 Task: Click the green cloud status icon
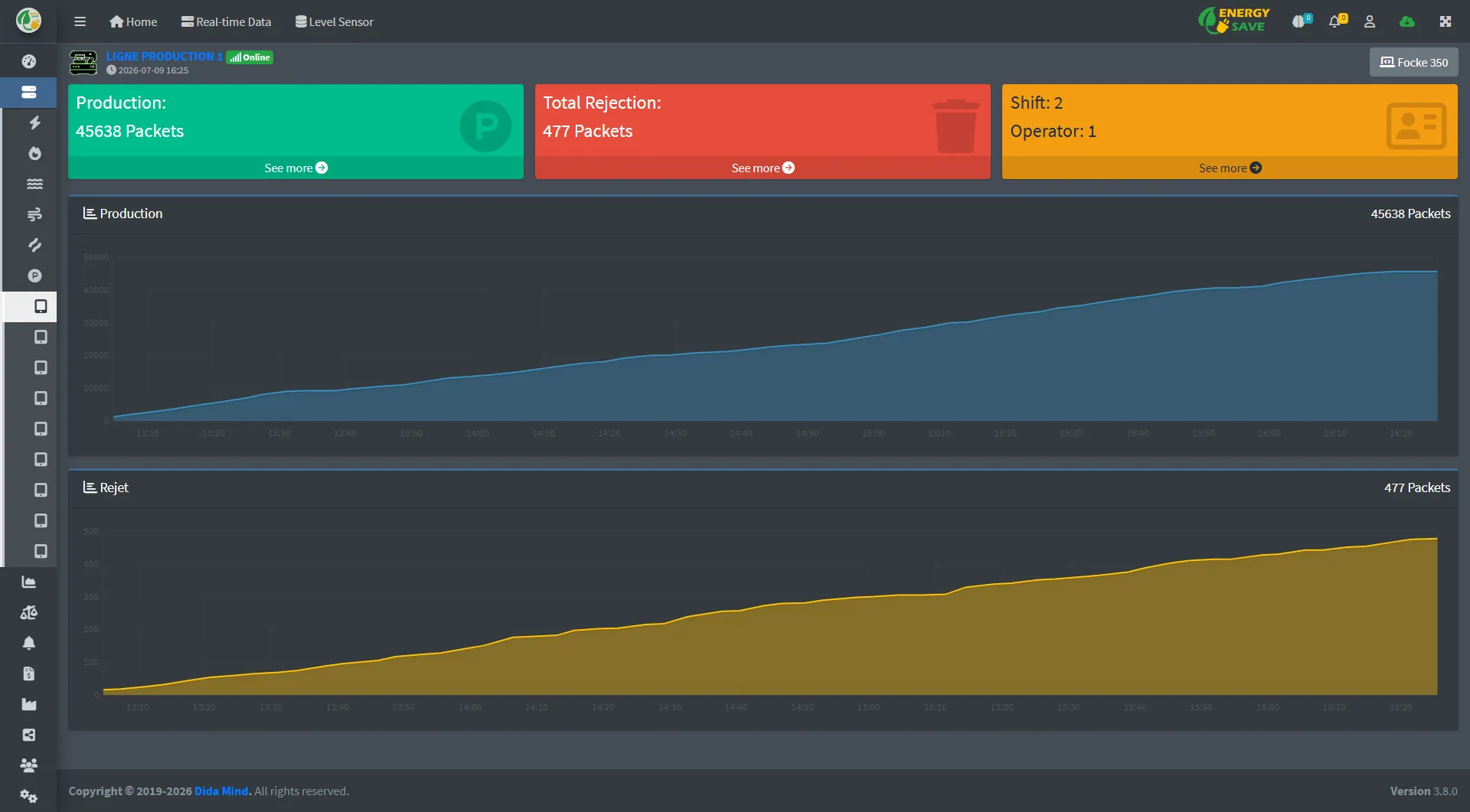point(1407,21)
